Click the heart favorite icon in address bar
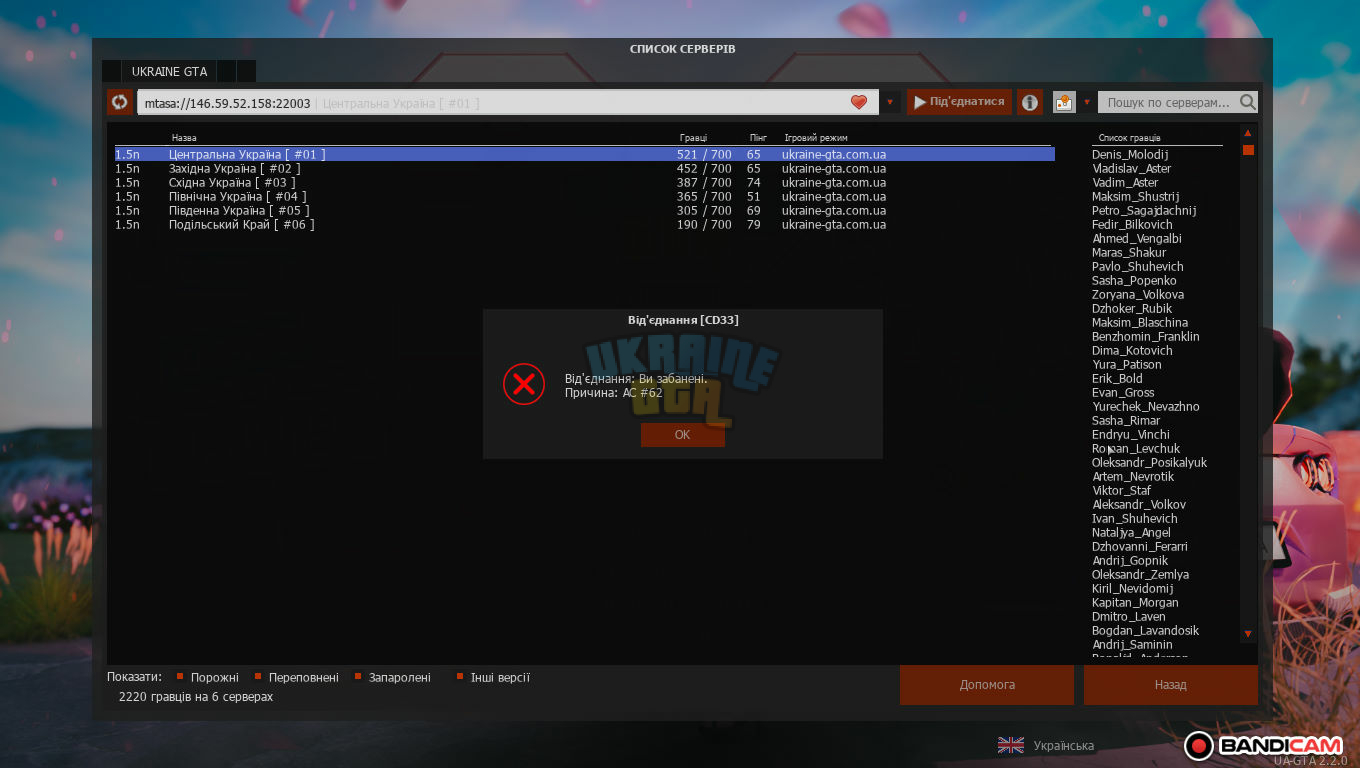 (x=858, y=102)
